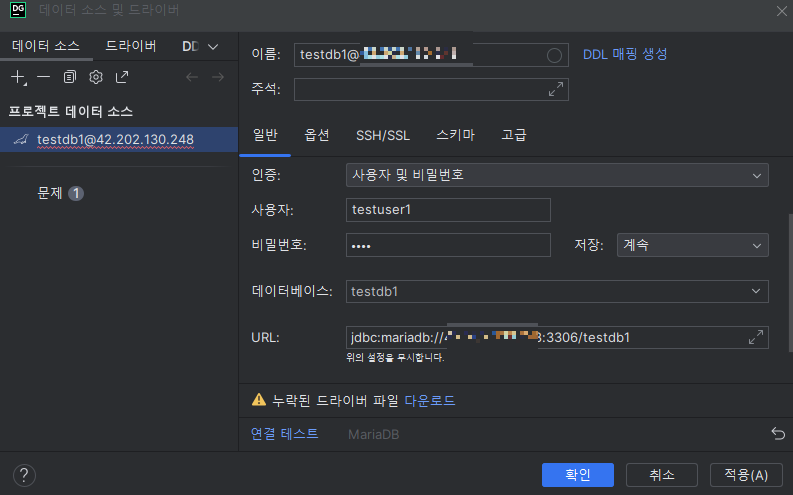Click the yellow warning triangle icon
This screenshot has width=793, height=495.
coord(259,400)
